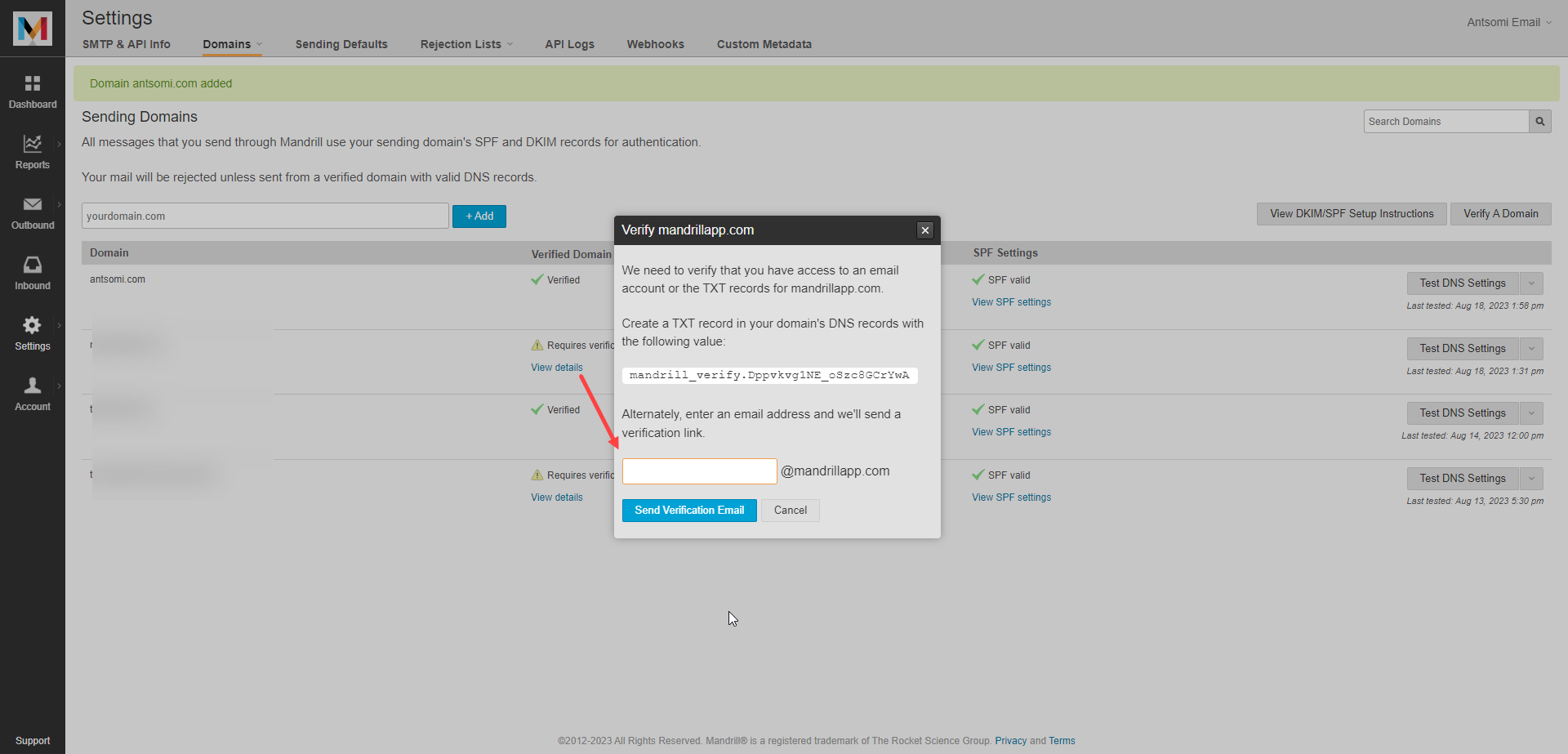Expand the Test DNS dropdown last tested 1:31 pm
Screen dimensions: 1568x754
[x=1531, y=349]
